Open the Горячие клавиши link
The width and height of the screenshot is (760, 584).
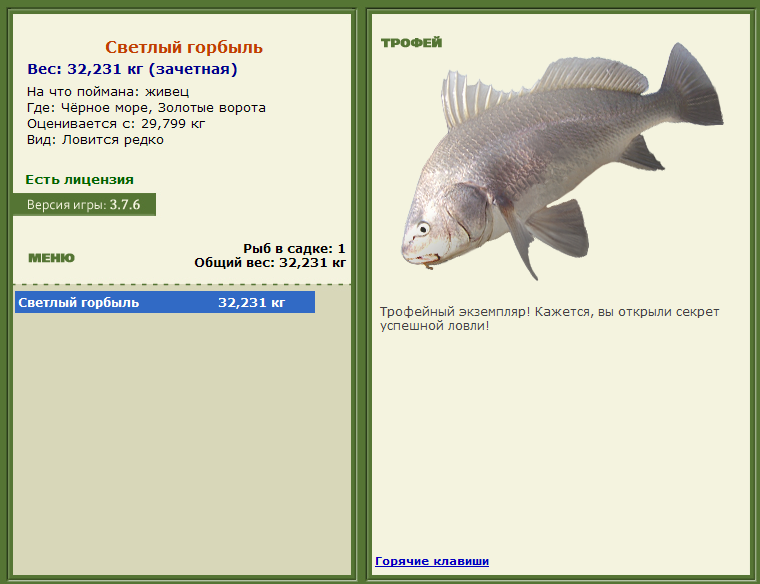(x=432, y=561)
